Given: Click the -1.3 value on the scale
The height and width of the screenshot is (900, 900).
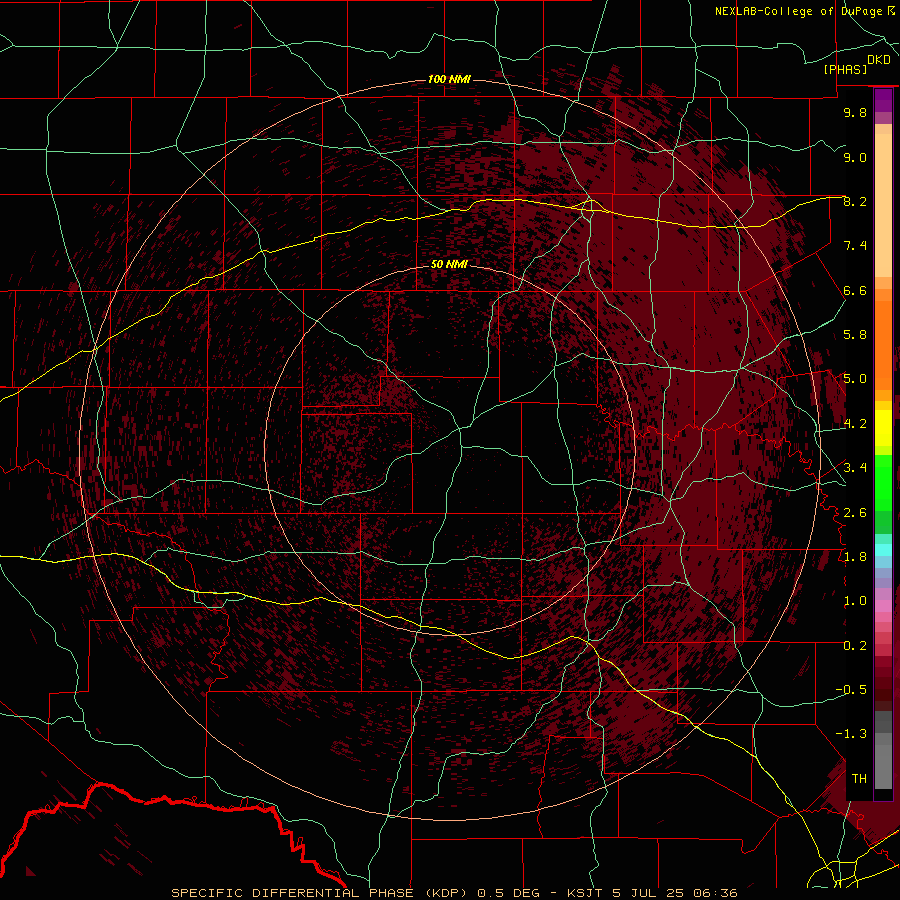Looking at the screenshot, I should point(851,734).
